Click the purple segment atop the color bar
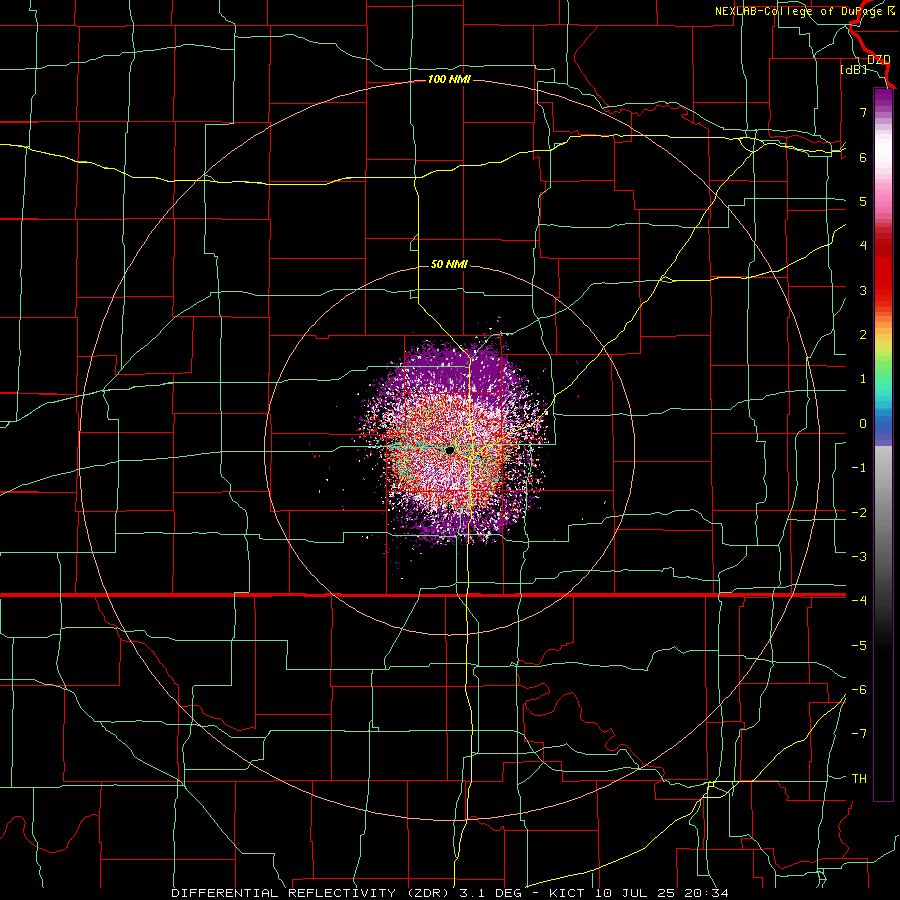This screenshot has width=900, height=900. (x=883, y=100)
